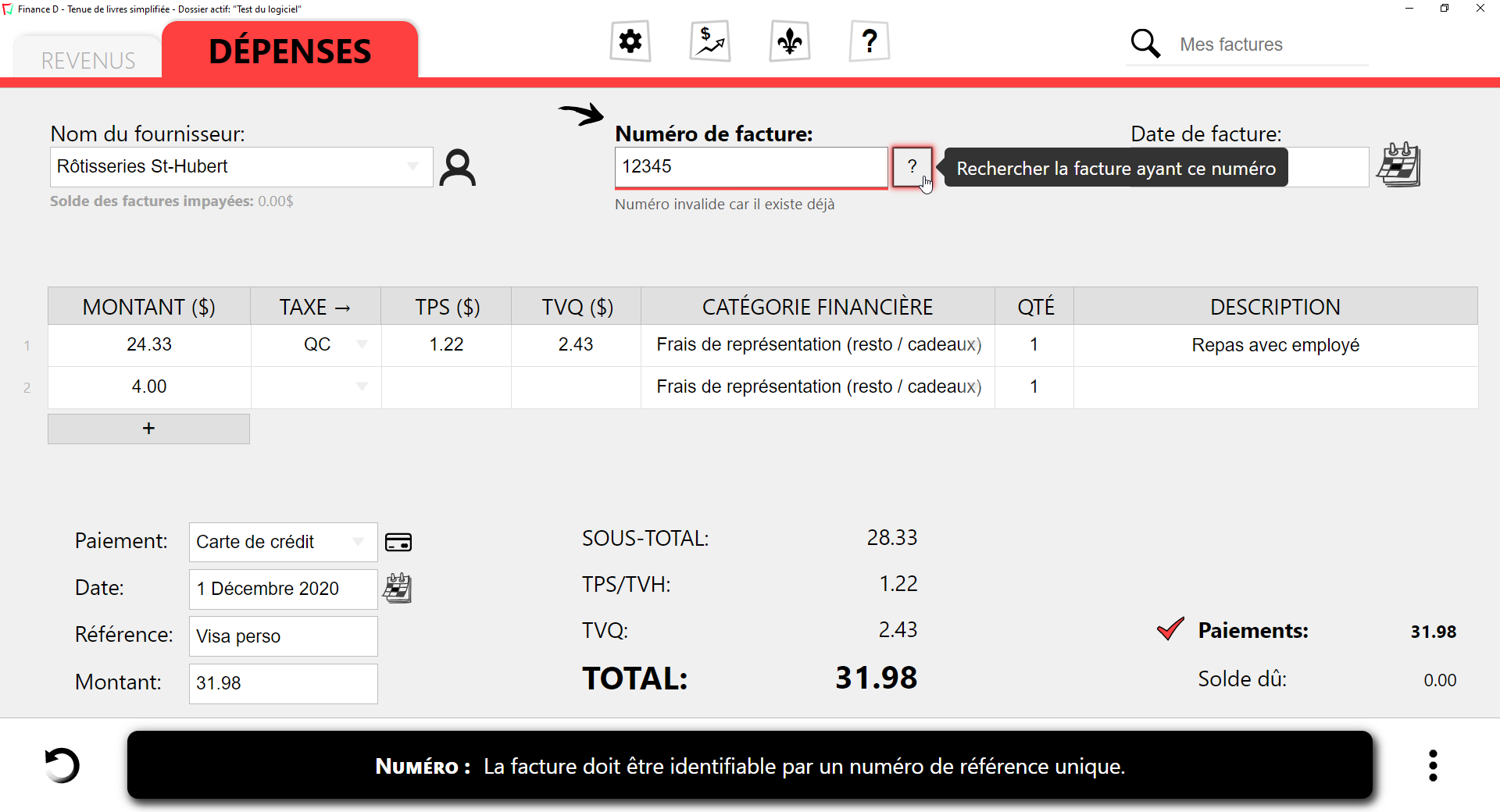Click the invoice number search button
Screen dimensions: 1500x812
(x=911, y=167)
